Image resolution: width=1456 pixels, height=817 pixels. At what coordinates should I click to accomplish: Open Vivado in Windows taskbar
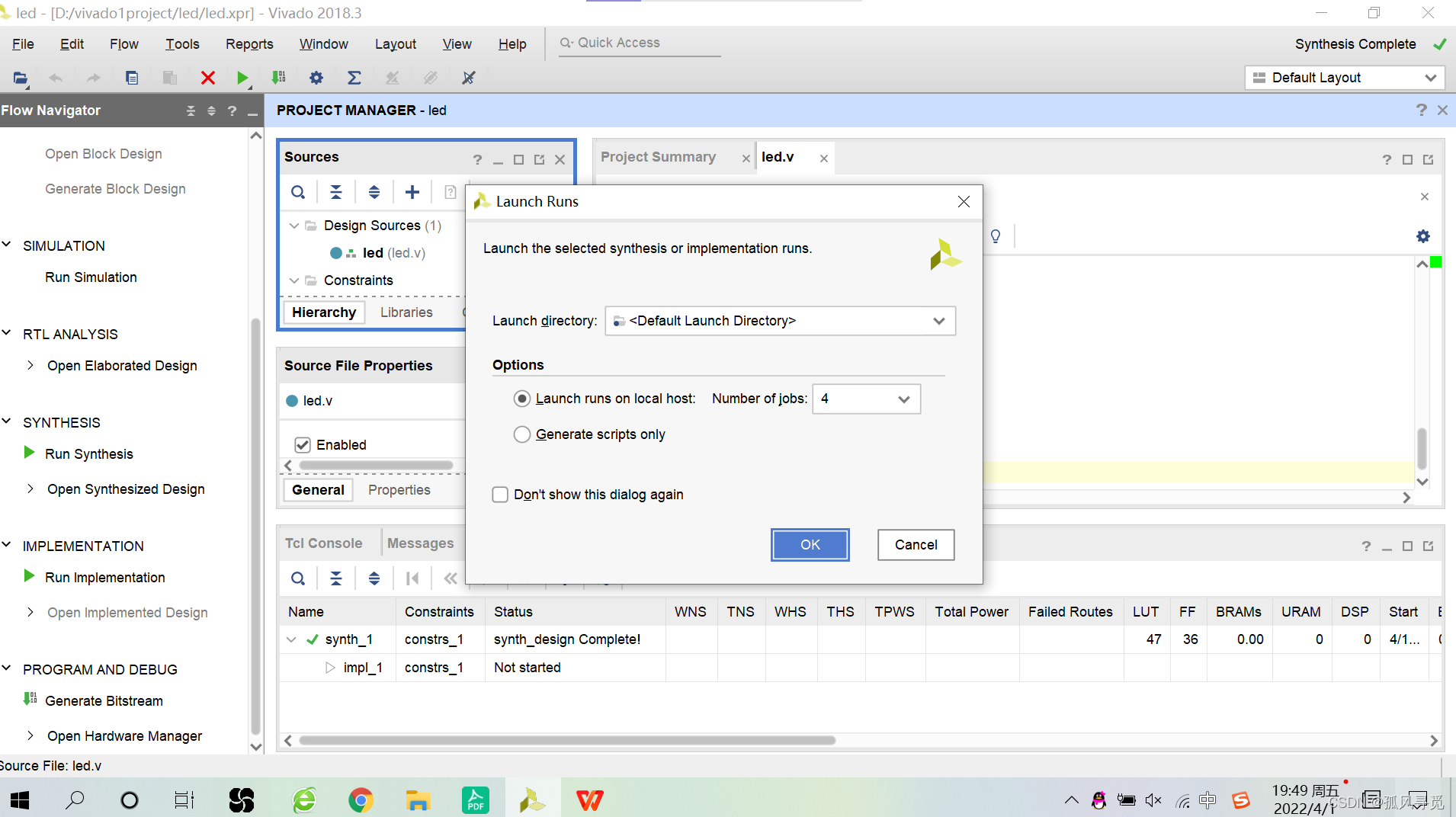click(532, 800)
